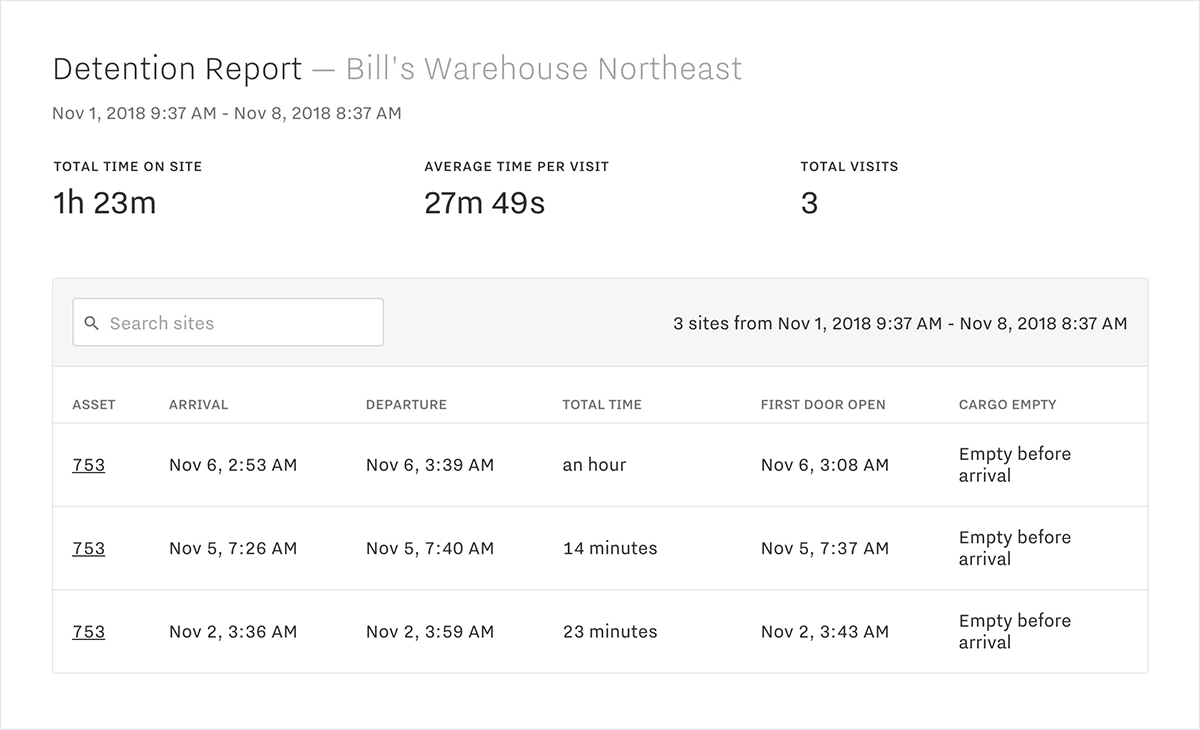Click the magnifying glass search icon
The height and width of the screenshot is (730, 1200).
point(92,323)
